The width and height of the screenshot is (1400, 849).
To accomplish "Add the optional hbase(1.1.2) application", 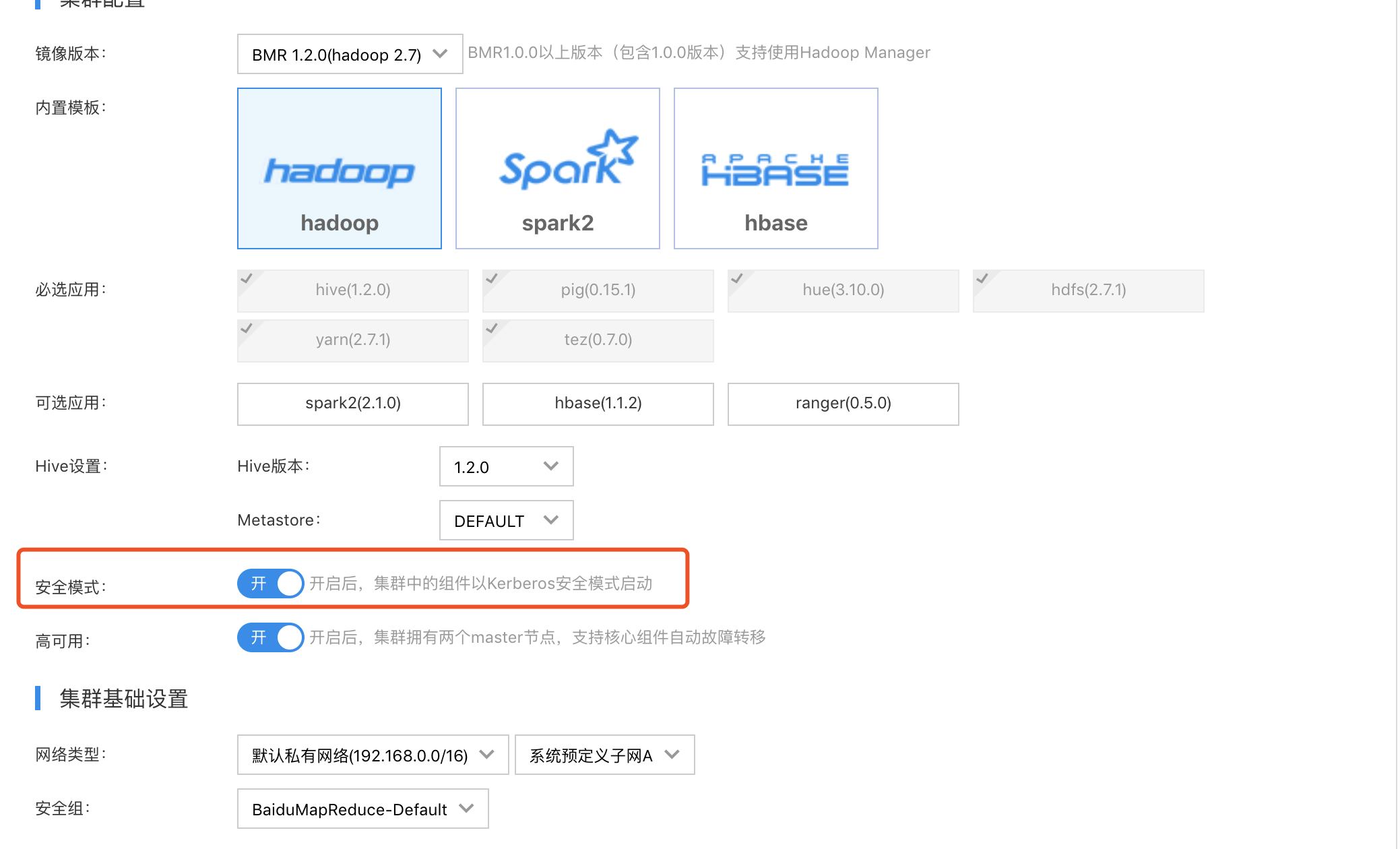I will click(x=598, y=404).
